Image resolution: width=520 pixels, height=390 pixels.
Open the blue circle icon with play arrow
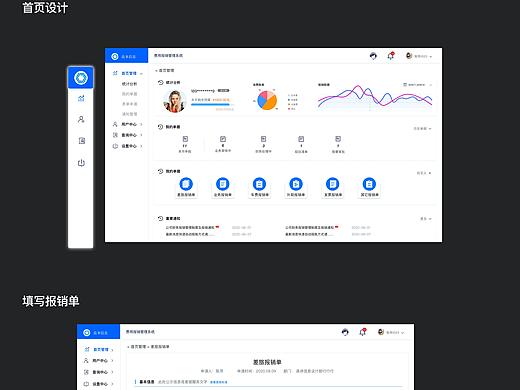click(296, 184)
